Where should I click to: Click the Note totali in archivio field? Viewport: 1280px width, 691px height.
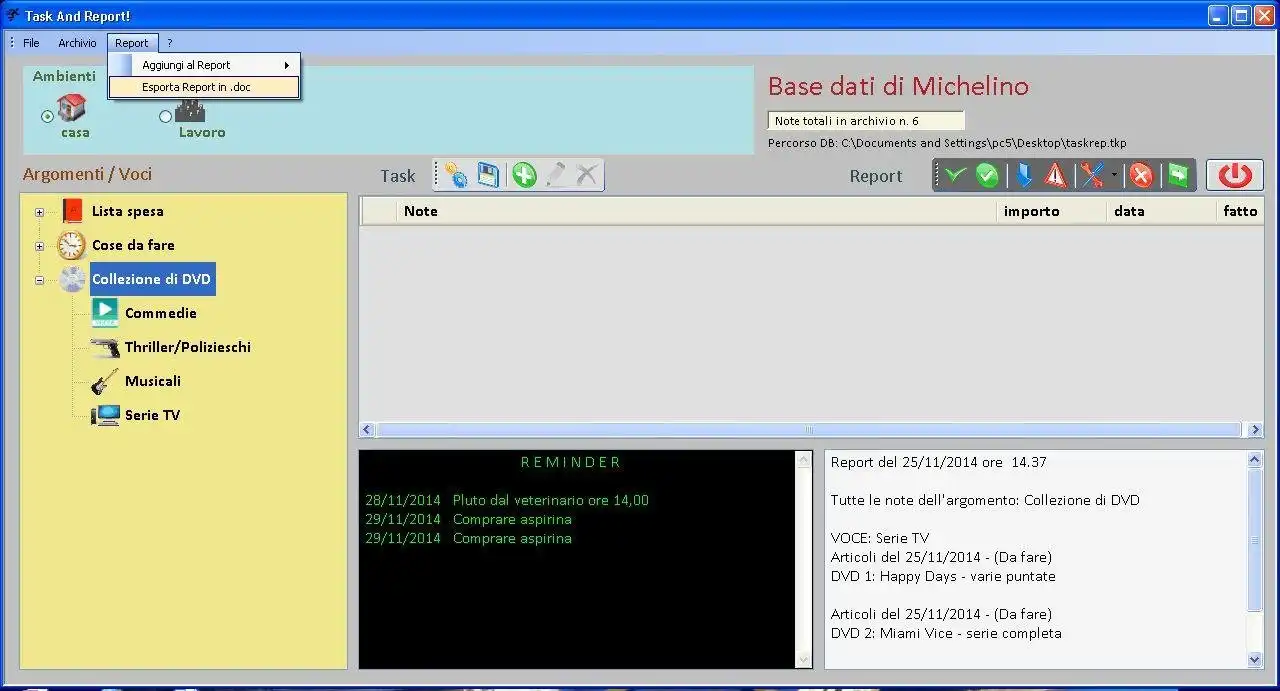pos(865,121)
